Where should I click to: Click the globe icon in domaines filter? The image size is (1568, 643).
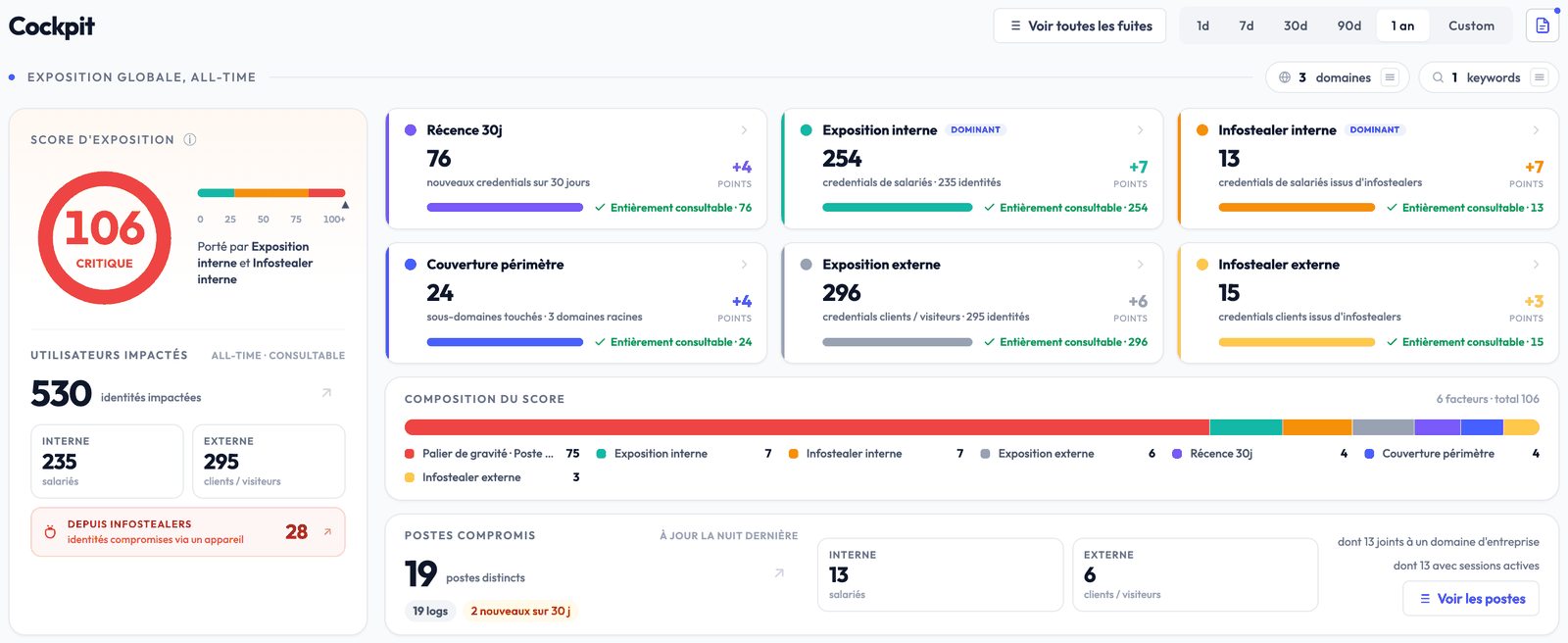coord(1285,77)
